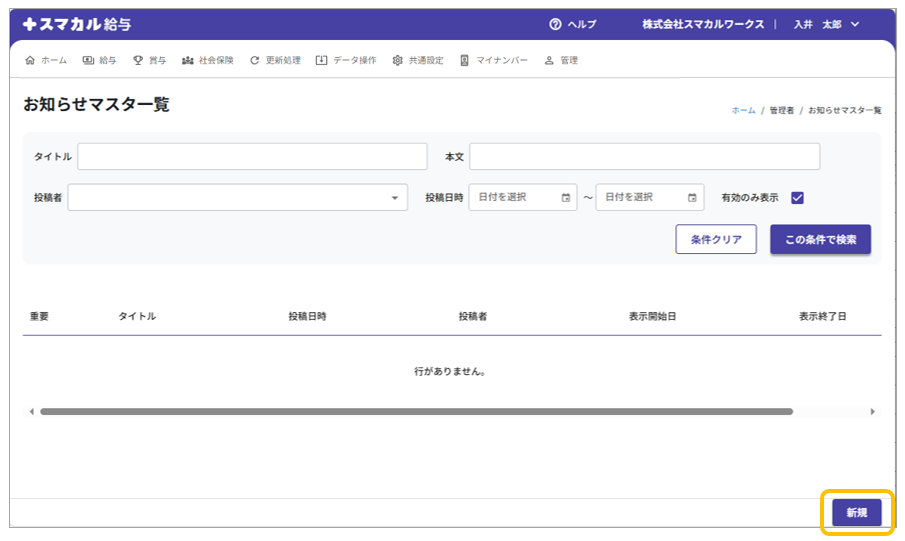Screen dimensions: 905x541
Task: Click the データ操作 download icon
Action: [x=321, y=60]
